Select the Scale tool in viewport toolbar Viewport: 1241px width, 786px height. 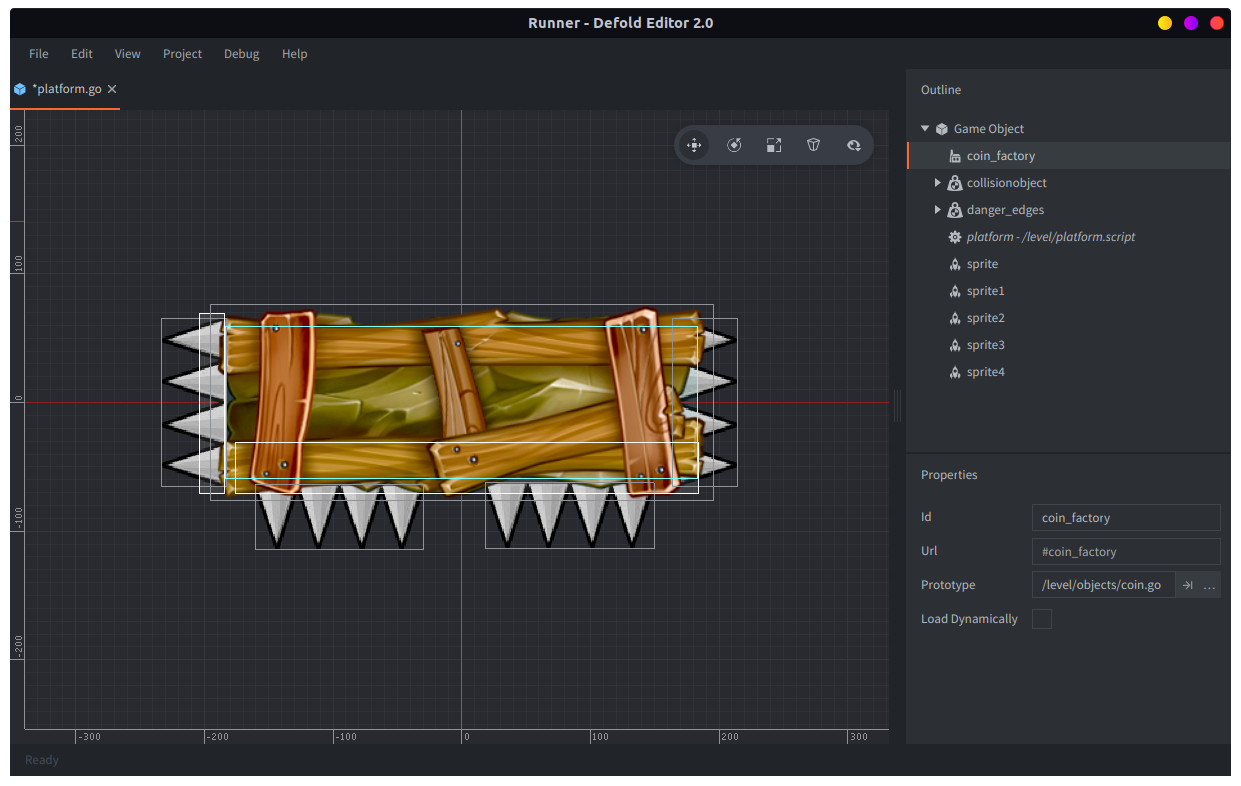[x=774, y=145]
